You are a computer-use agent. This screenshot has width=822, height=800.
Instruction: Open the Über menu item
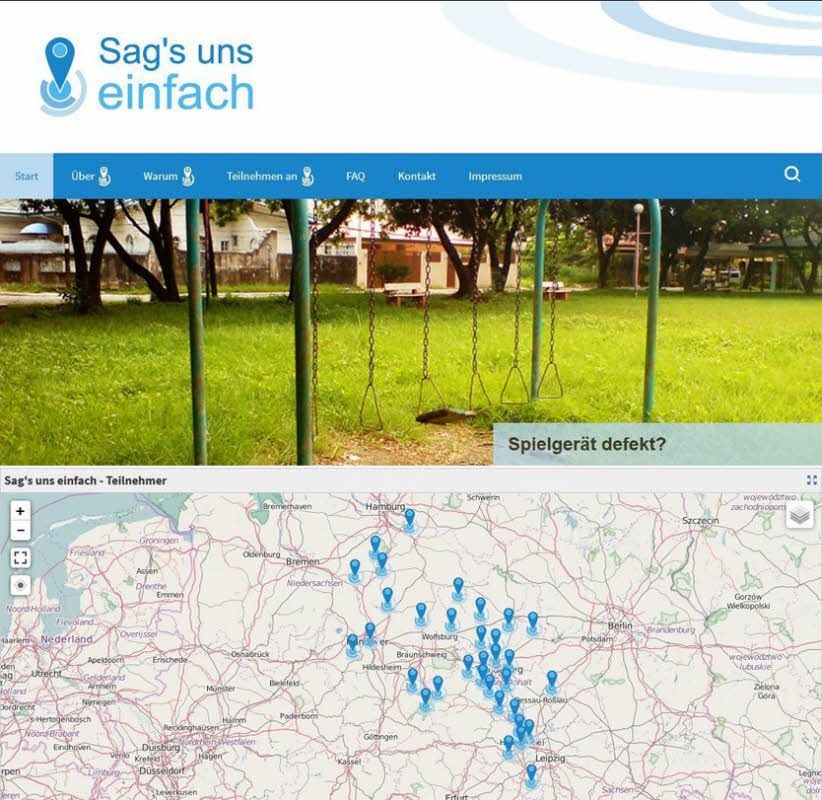point(91,176)
